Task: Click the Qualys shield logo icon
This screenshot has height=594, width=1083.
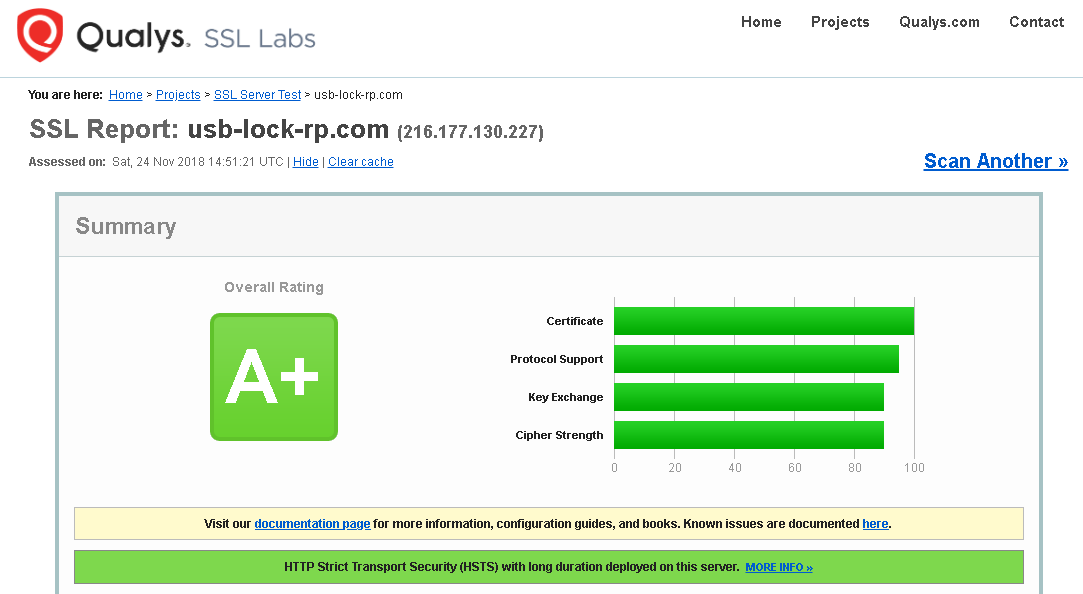Action: point(40,35)
